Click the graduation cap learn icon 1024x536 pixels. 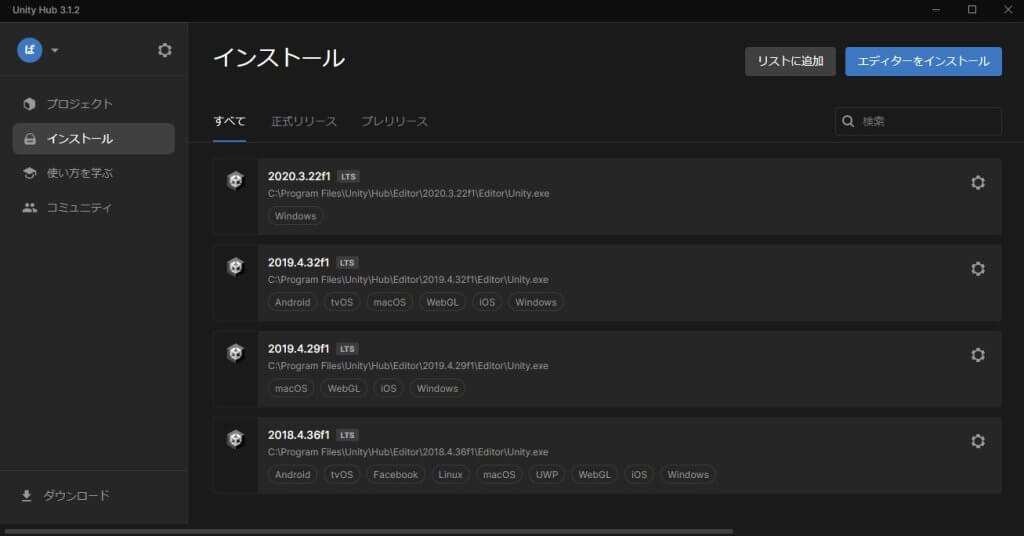29,173
